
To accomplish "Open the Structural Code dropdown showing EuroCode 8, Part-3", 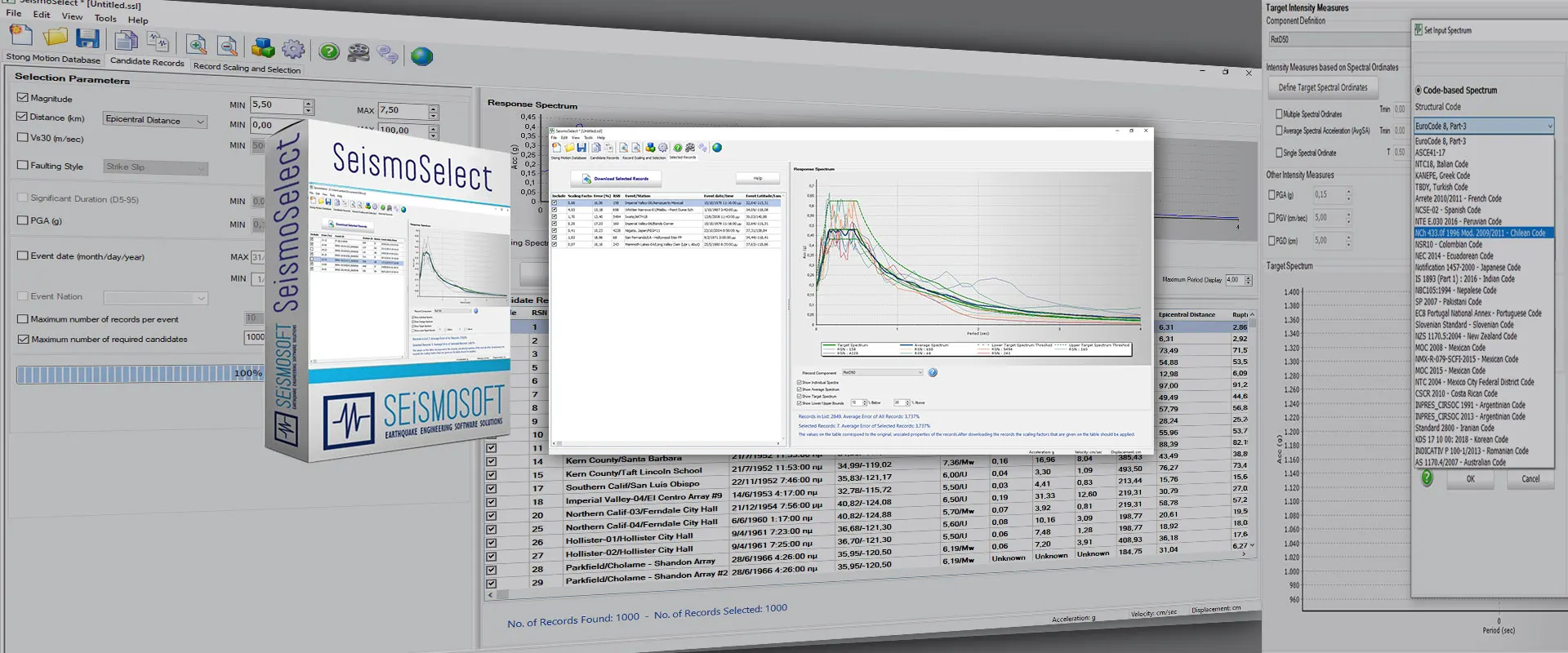I will [1484, 126].
